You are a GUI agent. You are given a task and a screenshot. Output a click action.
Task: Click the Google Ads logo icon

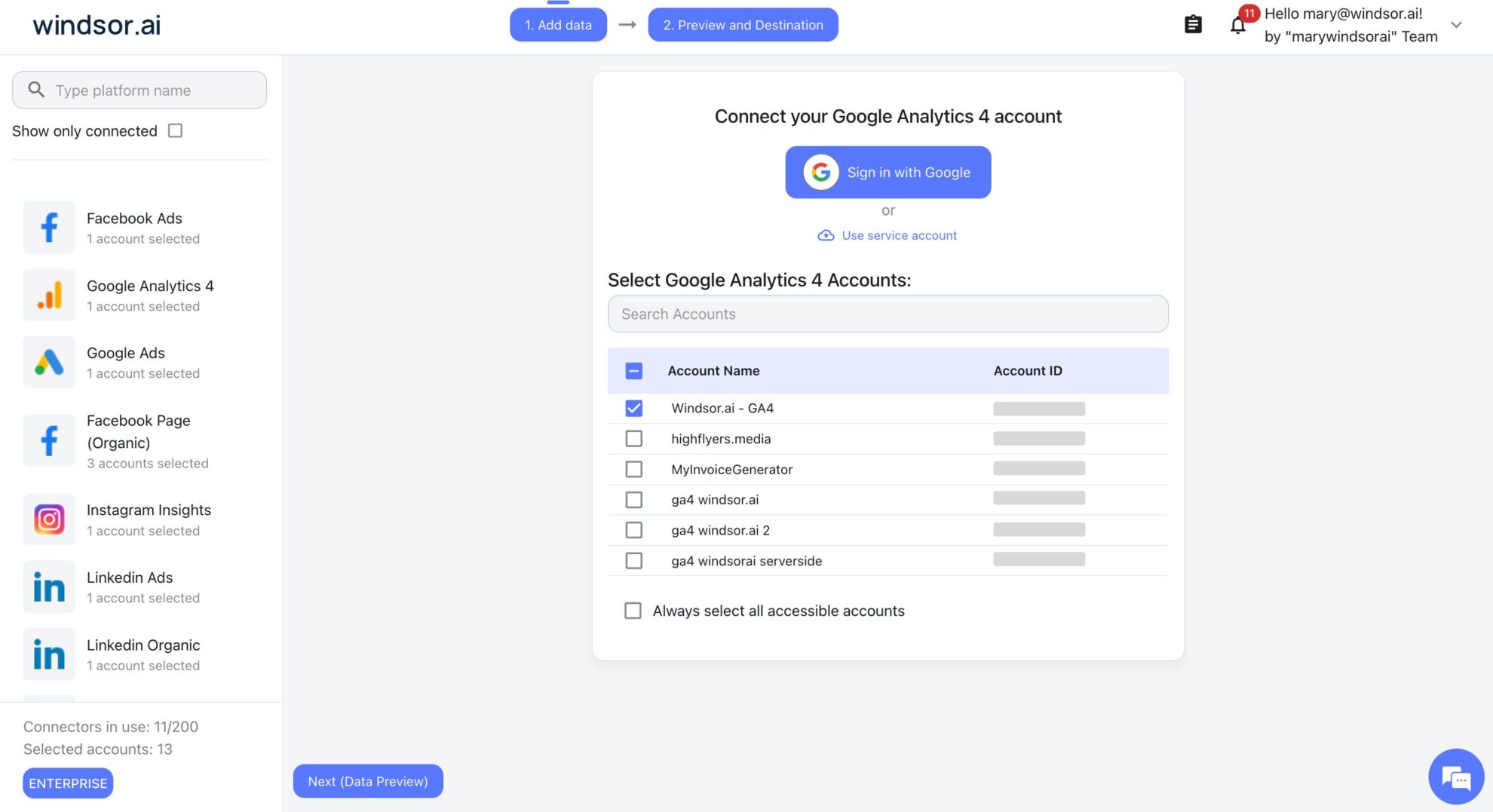click(x=49, y=363)
